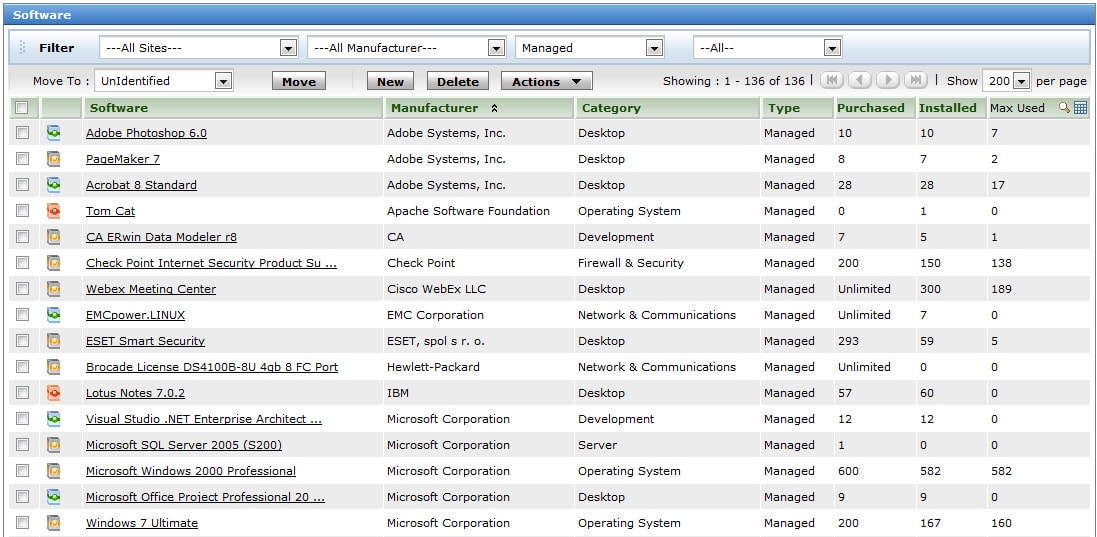The height and width of the screenshot is (537, 1097).
Task: Go to the first page arrow
Action: pos(831,80)
